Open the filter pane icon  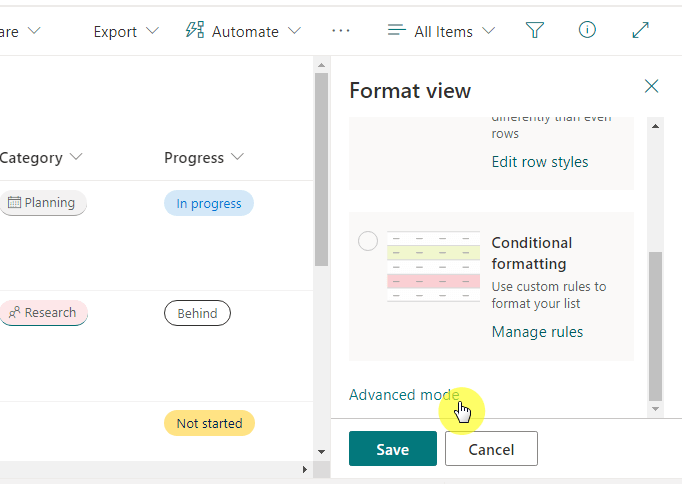535,30
